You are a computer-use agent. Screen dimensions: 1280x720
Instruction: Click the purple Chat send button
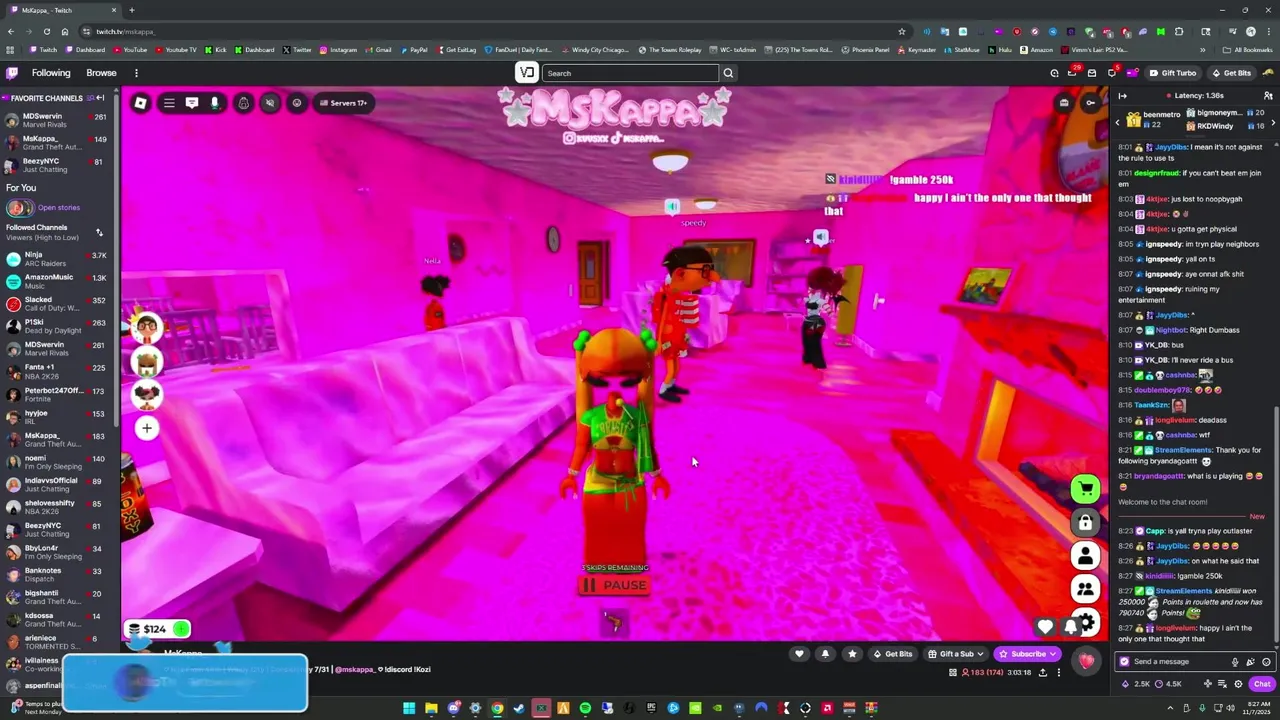(1262, 684)
